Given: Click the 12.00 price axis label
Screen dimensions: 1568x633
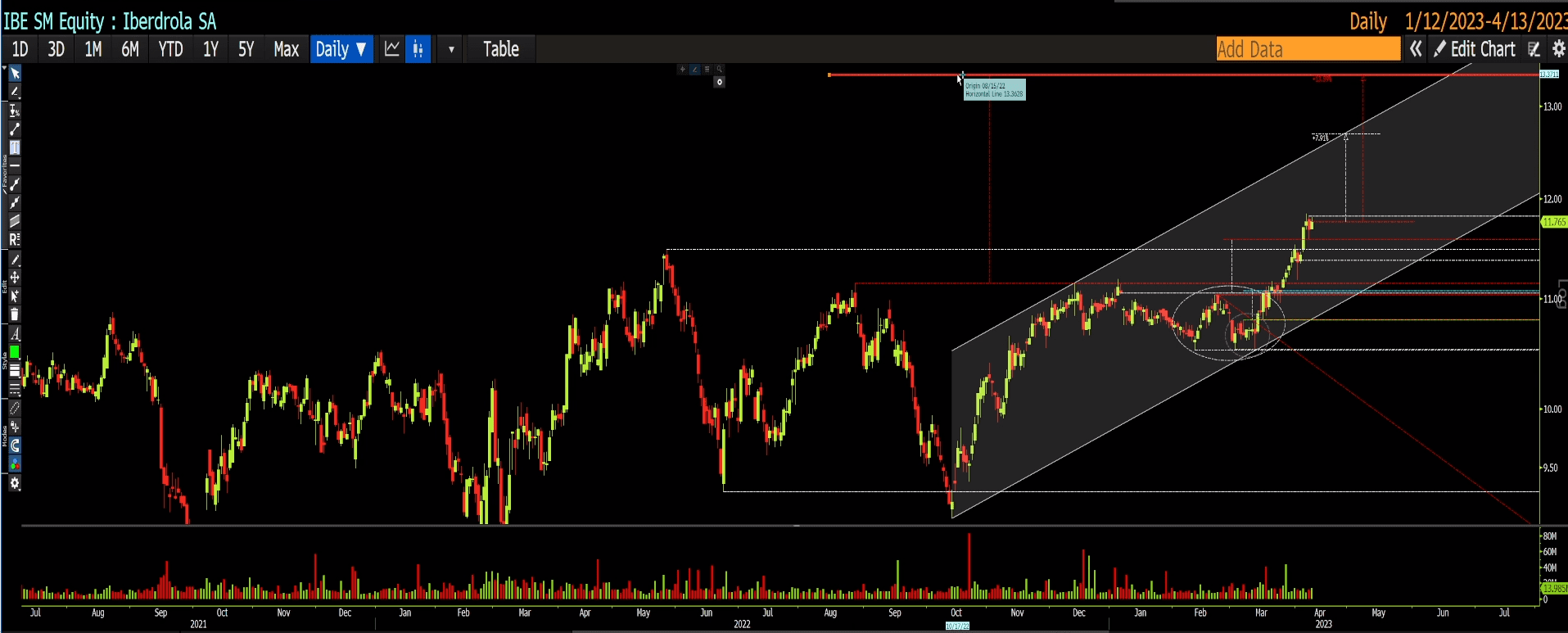Looking at the screenshot, I should [x=1552, y=199].
